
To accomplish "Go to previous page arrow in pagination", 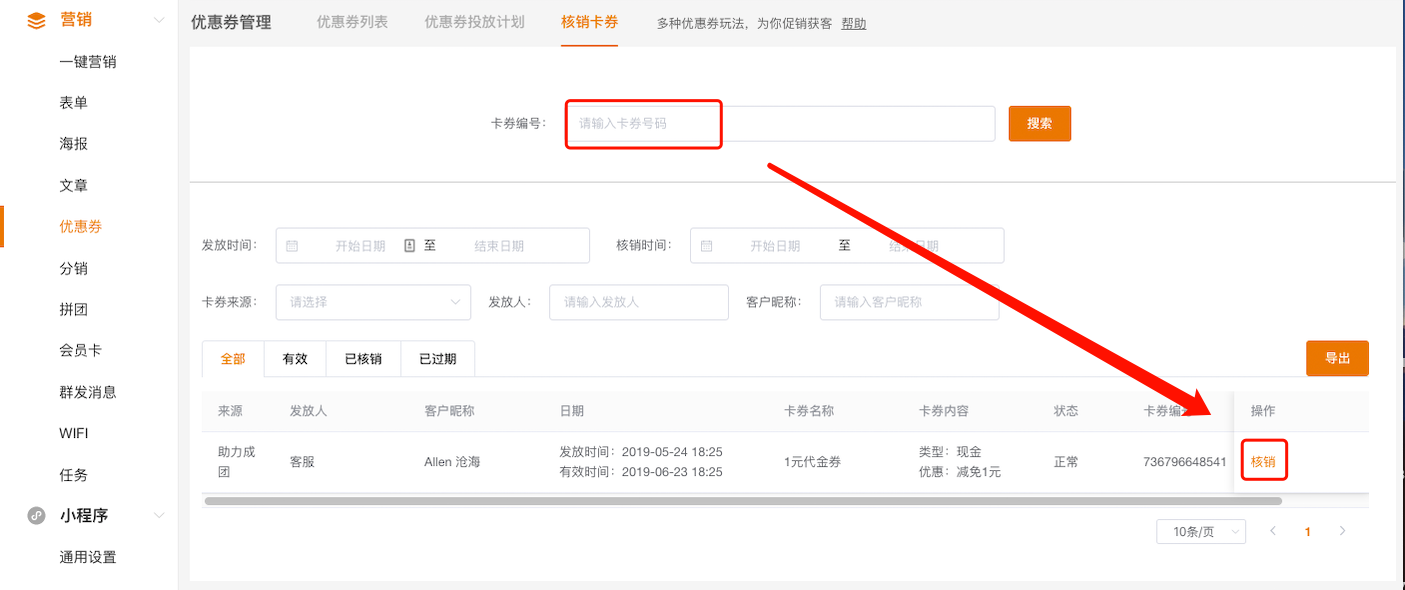I will pyautogui.click(x=1273, y=531).
